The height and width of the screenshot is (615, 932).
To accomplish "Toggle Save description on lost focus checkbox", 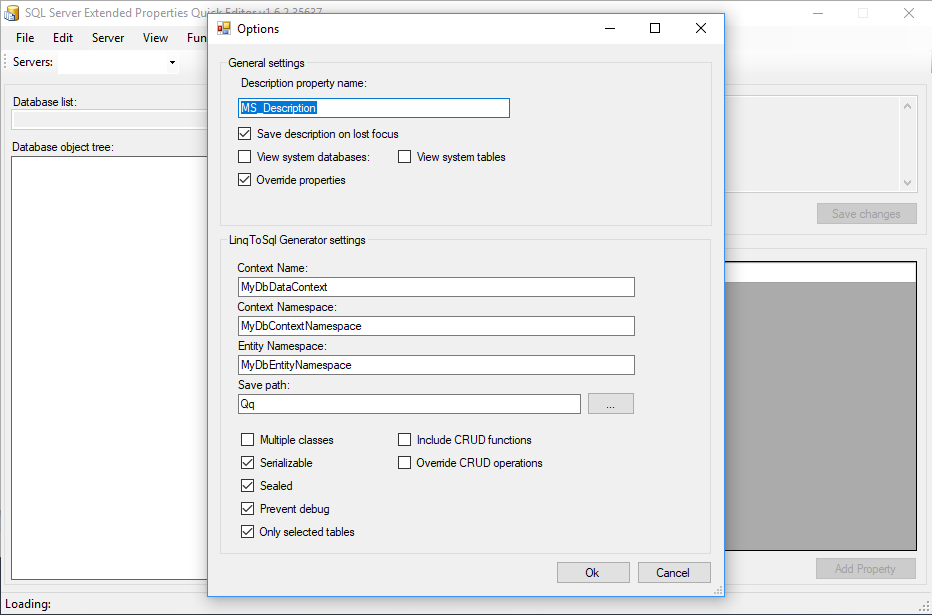I will [x=245, y=134].
